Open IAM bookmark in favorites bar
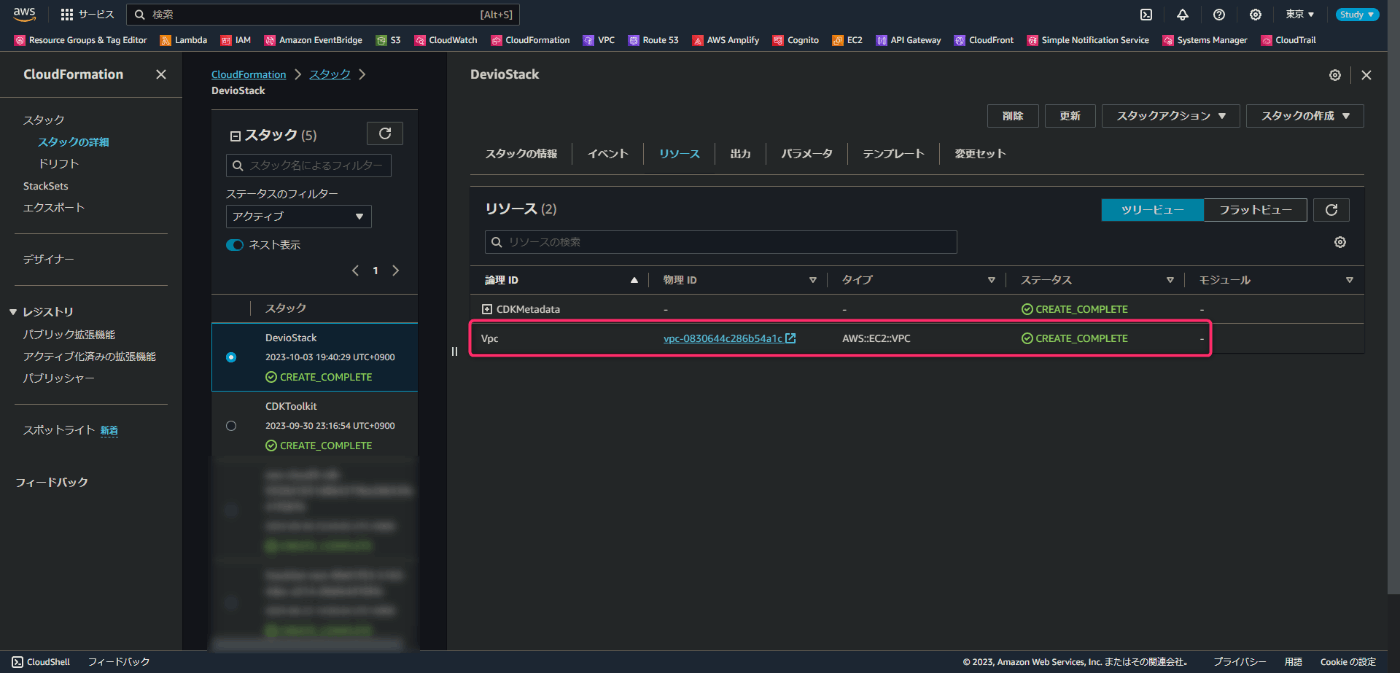This screenshot has height=673, width=1400. click(236, 40)
